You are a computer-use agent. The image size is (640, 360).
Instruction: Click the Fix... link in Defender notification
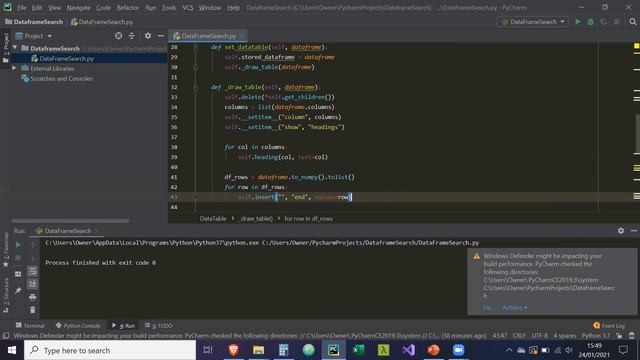(488, 307)
